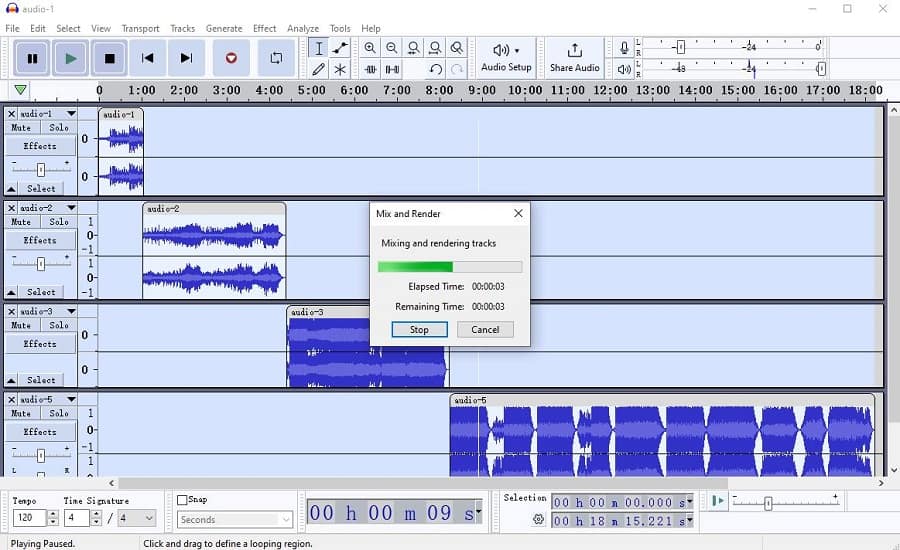Click the Undo arrow icon
Image resolution: width=900 pixels, height=550 pixels.
click(435, 69)
